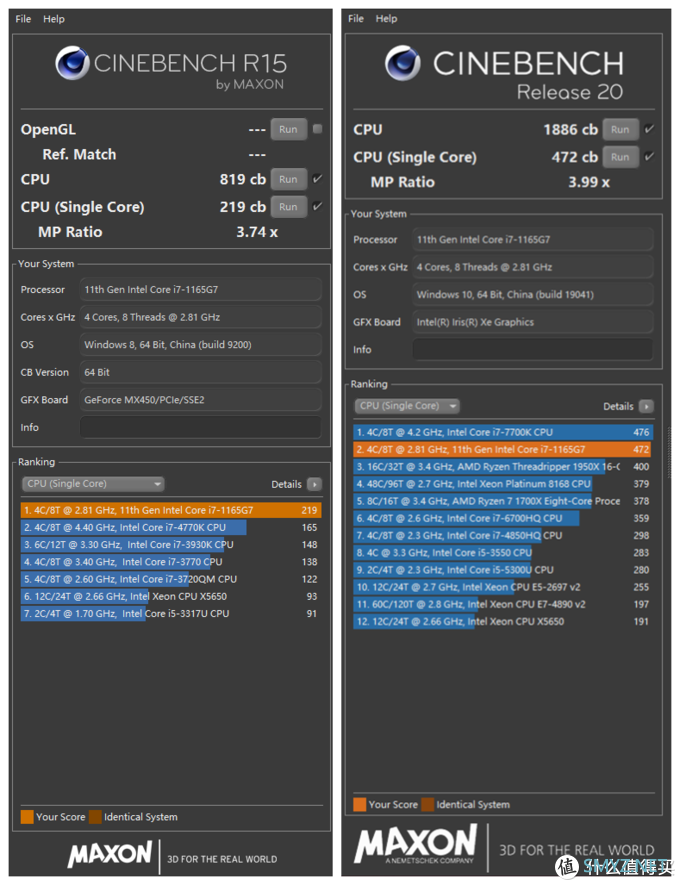Expand Details arrow in R15 ranking
The height and width of the screenshot is (885, 680).
315,484
